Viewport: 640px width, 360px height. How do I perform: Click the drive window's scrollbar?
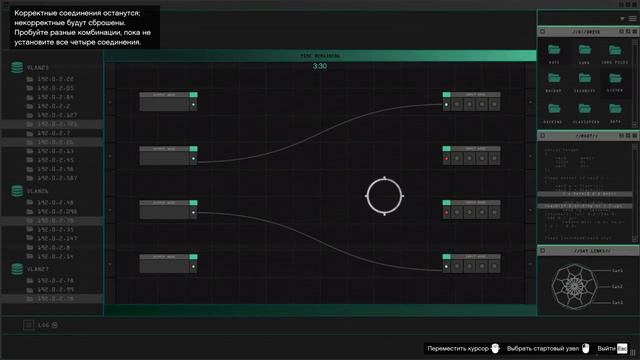635,83
